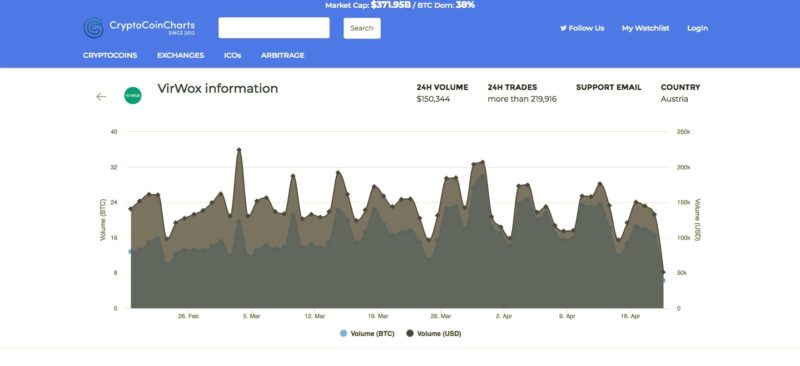Image resolution: width=800 pixels, height=366 pixels.
Task: Click the $150,344 volume value
Action: point(433,99)
